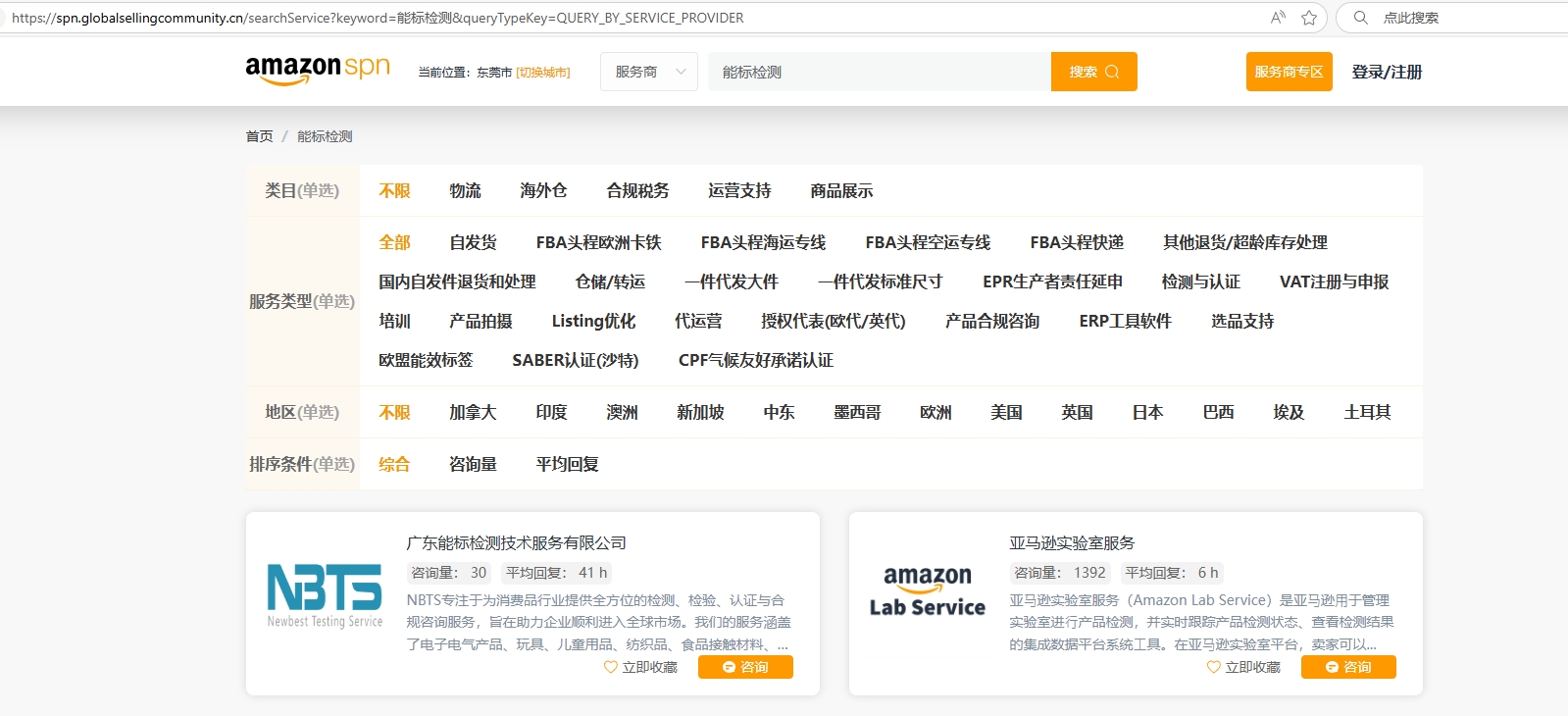Click the heart icon on Amazon Lab Service card
Screen dimensions: 1568x716
point(1214,667)
